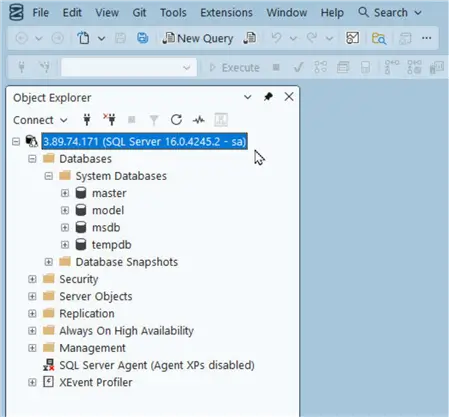Expand the Database Snapshots folder
This screenshot has width=449, height=417.
tap(49, 262)
